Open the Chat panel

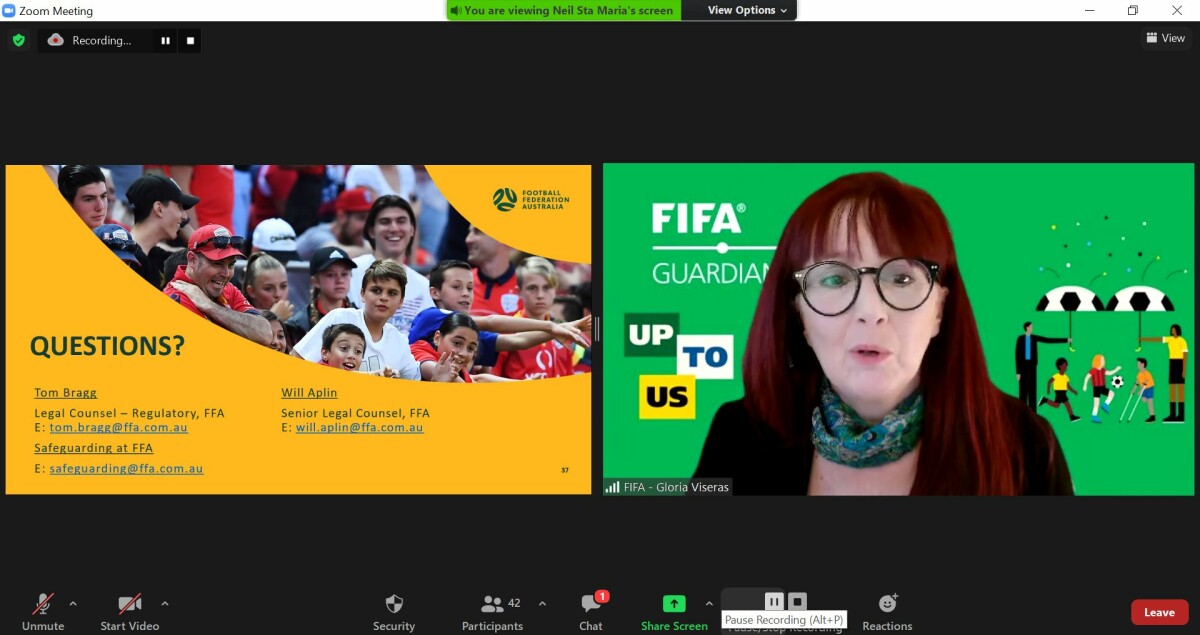click(x=591, y=611)
